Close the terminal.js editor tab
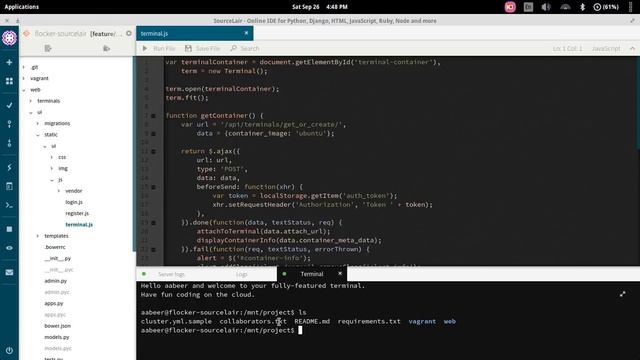 (x=246, y=33)
